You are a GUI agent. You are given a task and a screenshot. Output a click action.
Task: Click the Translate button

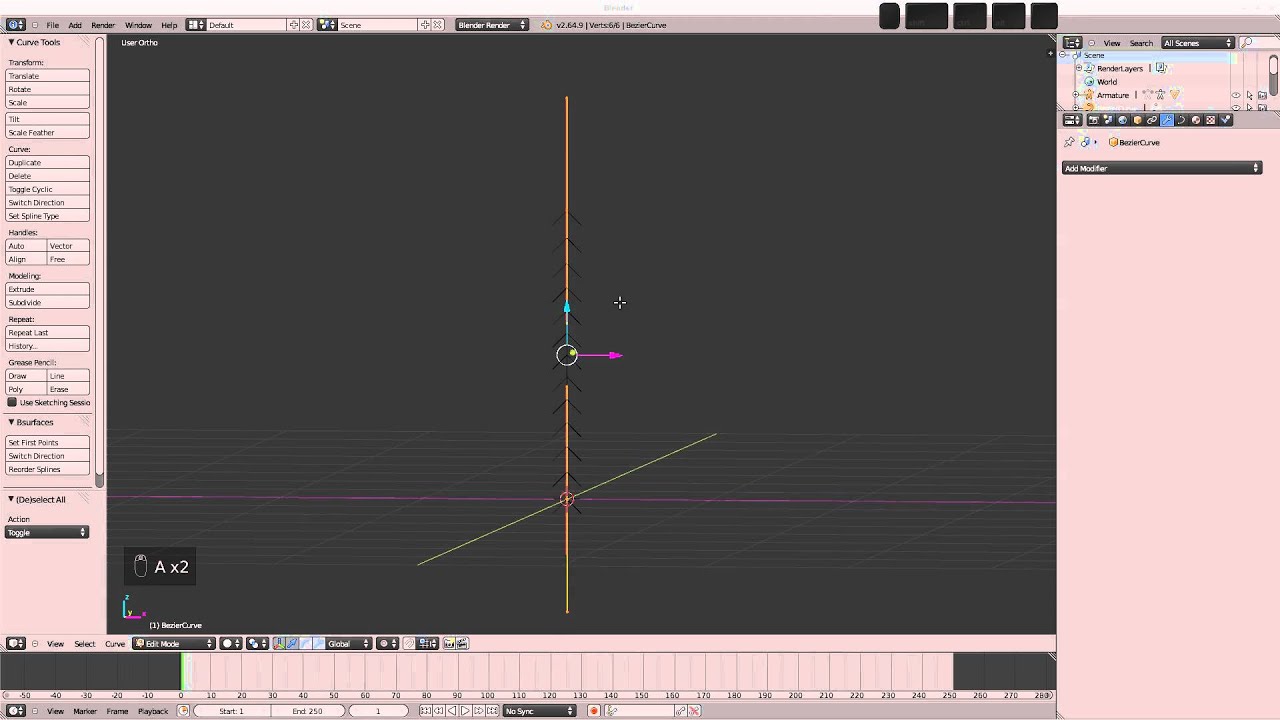click(x=47, y=76)
